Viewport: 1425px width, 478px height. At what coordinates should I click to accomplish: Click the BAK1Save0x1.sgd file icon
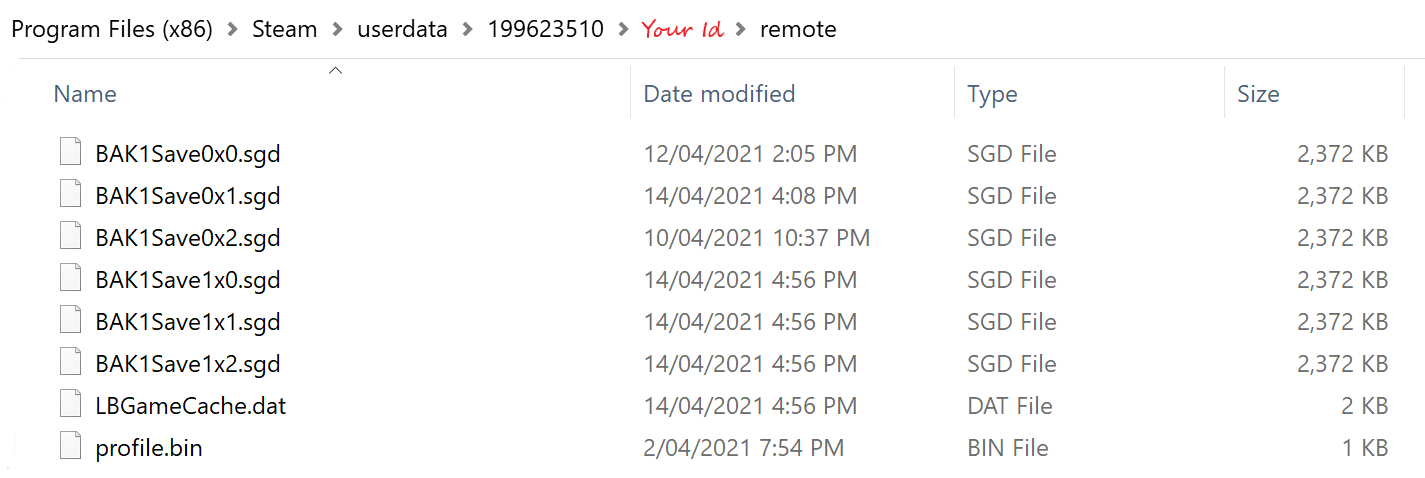point(70,196)
